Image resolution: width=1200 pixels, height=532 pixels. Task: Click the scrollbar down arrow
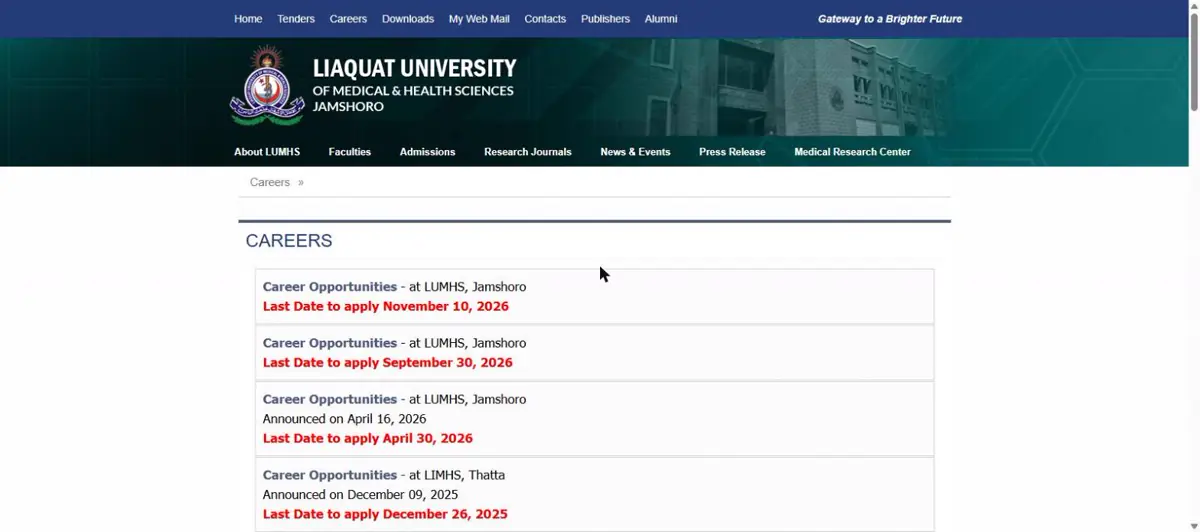pos(1194,526)
